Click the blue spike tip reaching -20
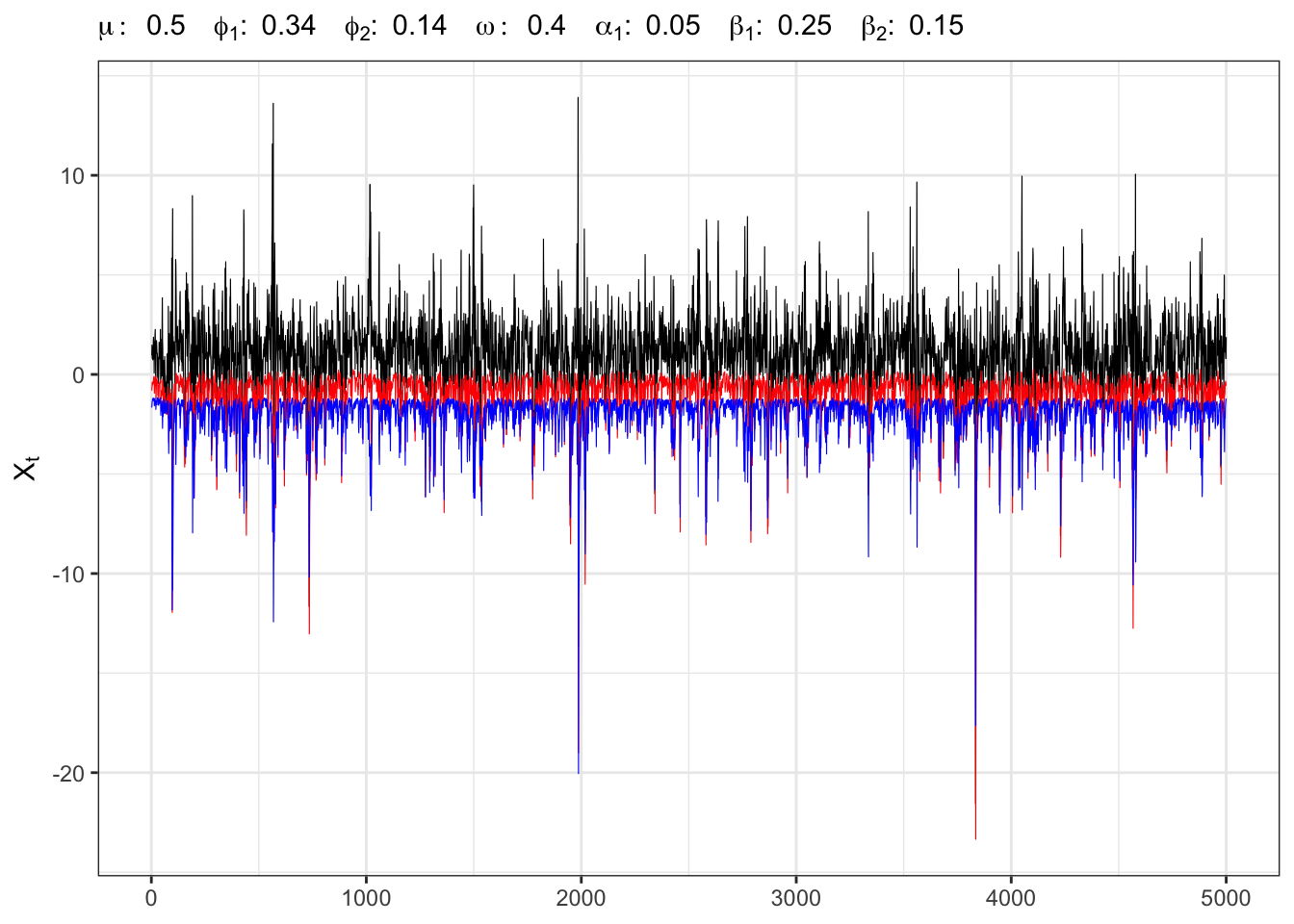 [579, 772]
